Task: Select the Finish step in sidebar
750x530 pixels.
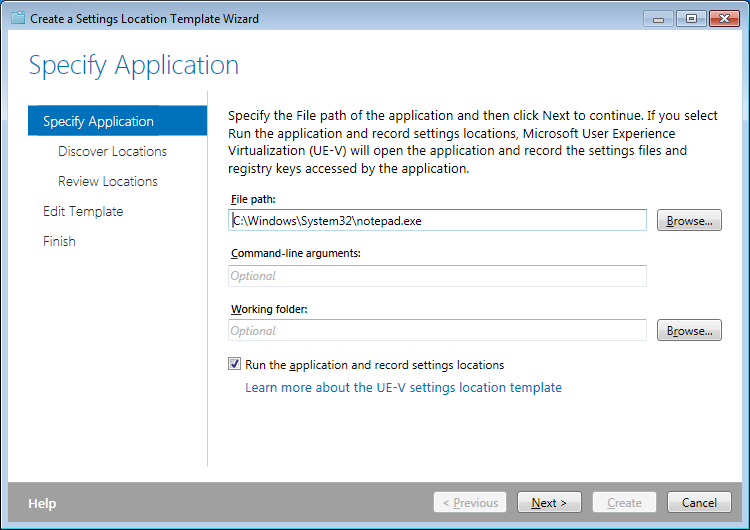Action: [59, 241]
